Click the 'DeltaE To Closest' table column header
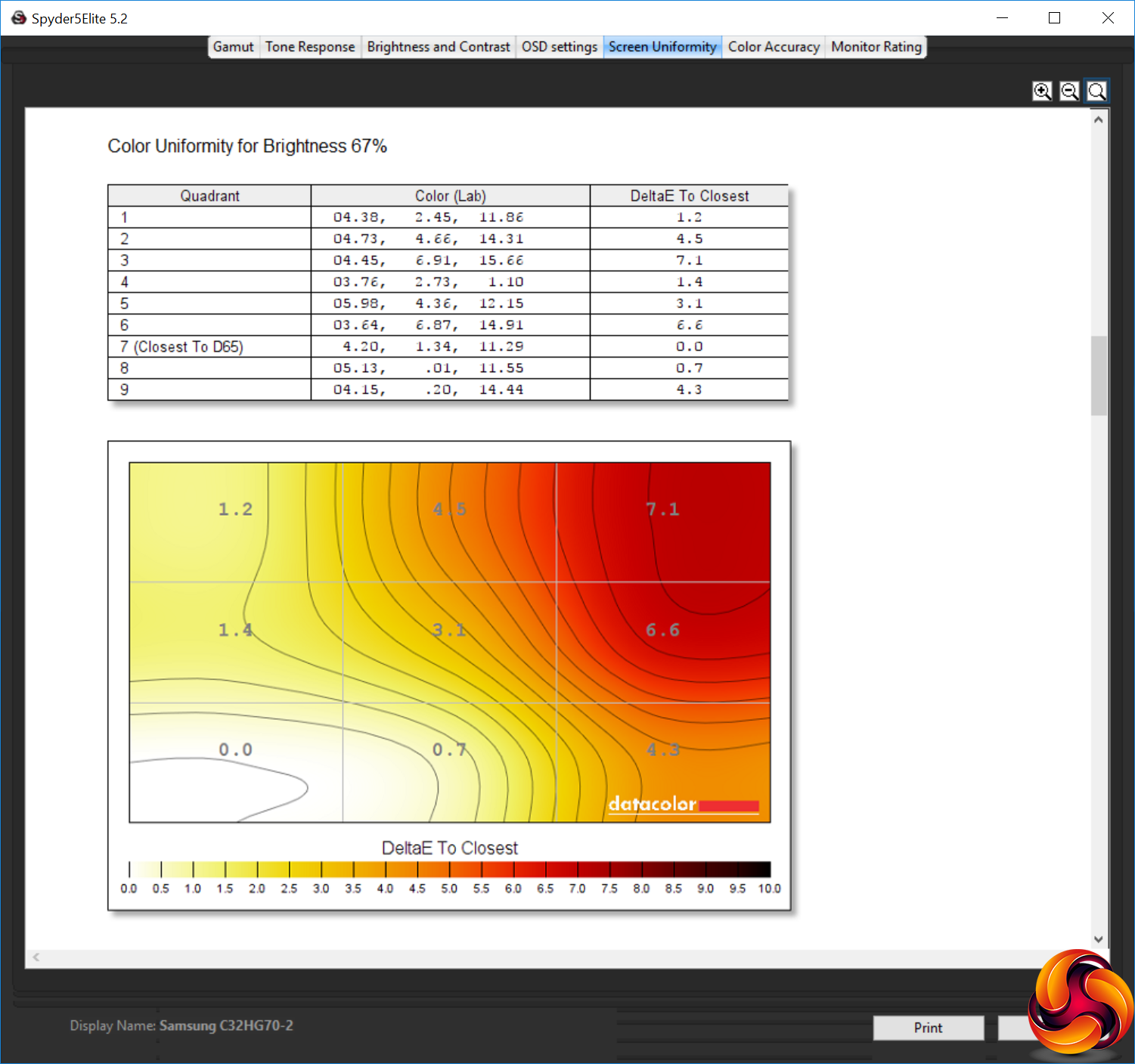 (690, 196)
